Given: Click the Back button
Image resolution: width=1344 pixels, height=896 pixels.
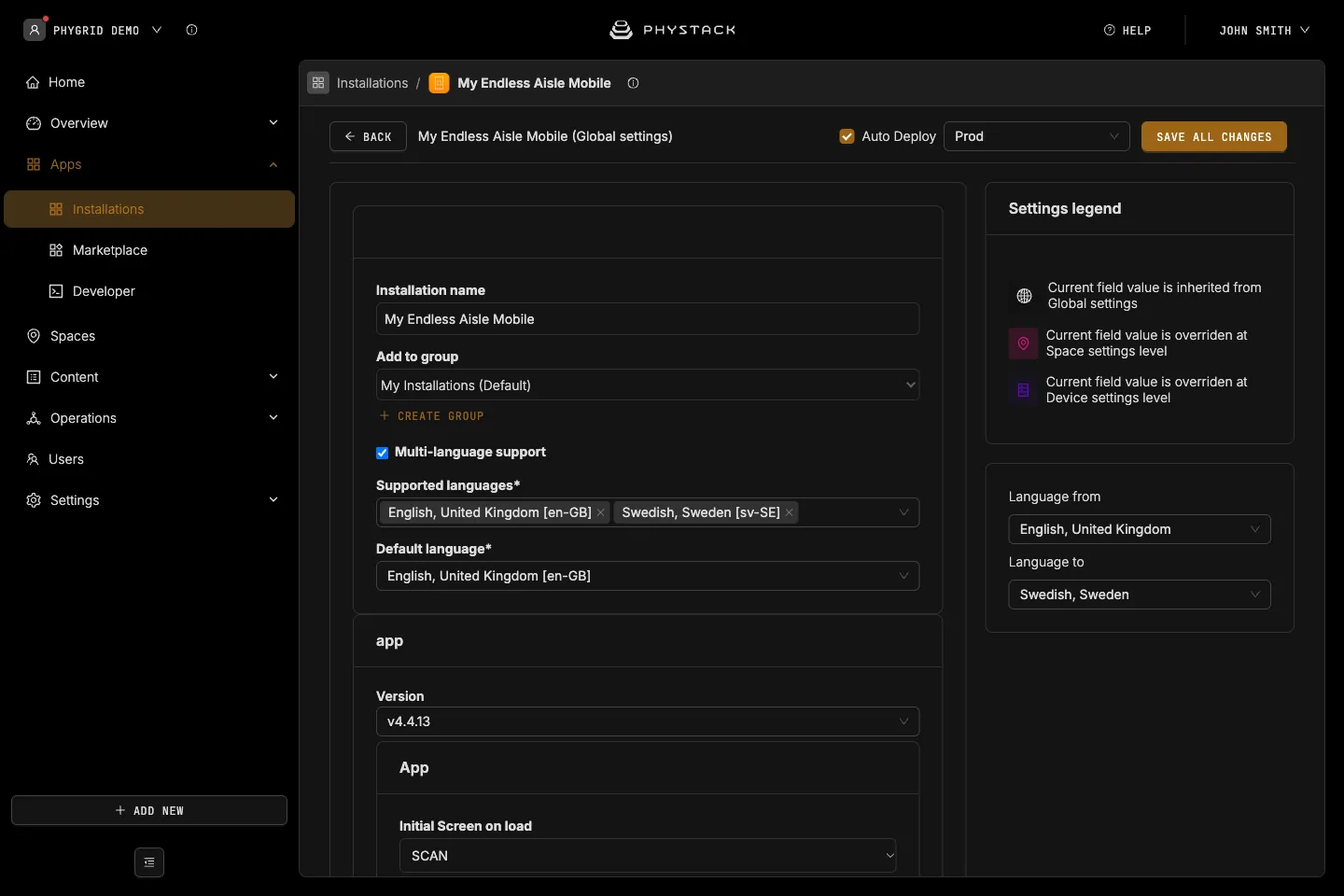Looking at the screenshot, I should click(x=368, y=136).
